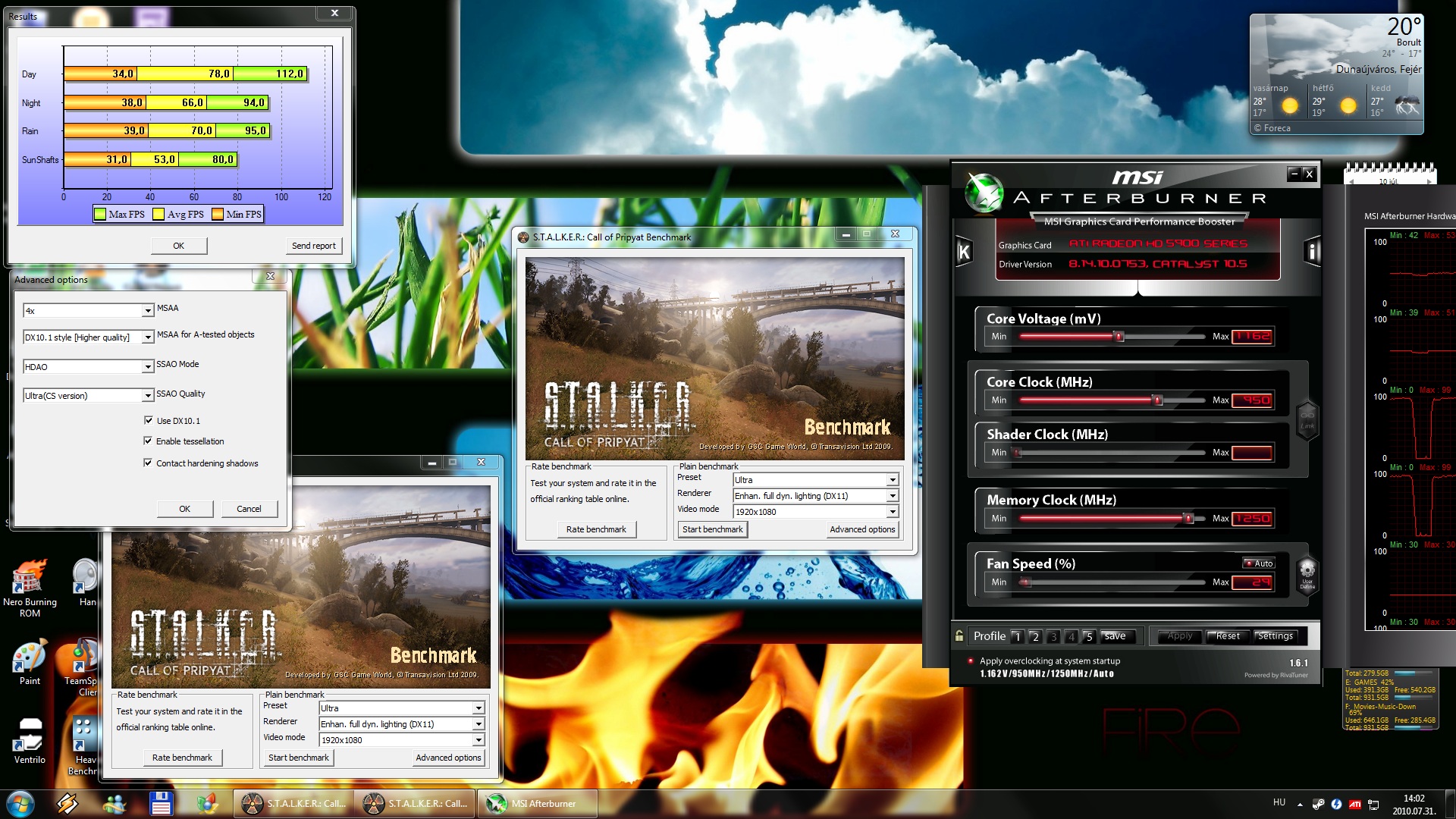Click Reset in MSI Afterburner
1456x819 pixels.
(1228, 636)
